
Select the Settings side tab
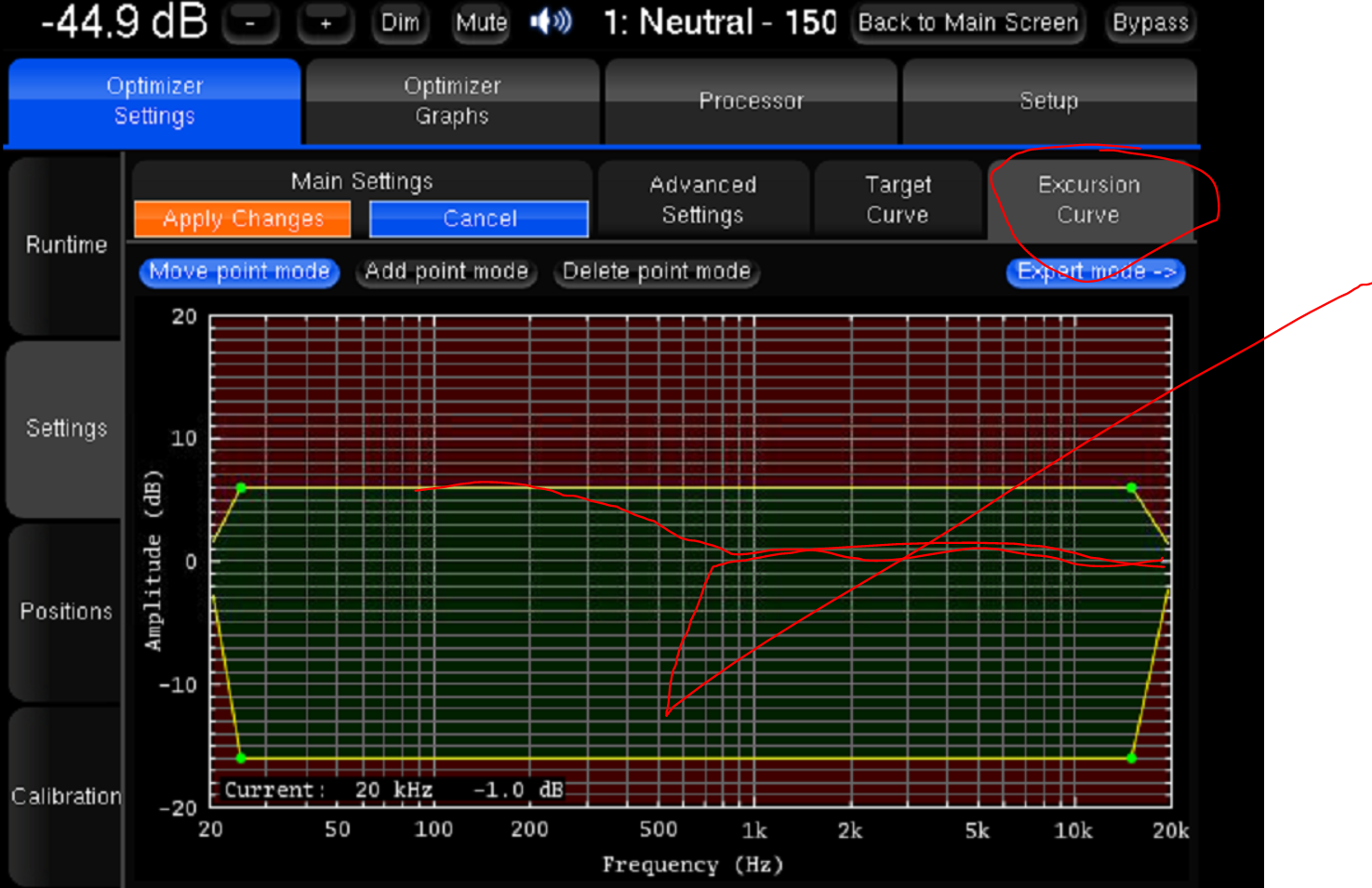point(65,429)
